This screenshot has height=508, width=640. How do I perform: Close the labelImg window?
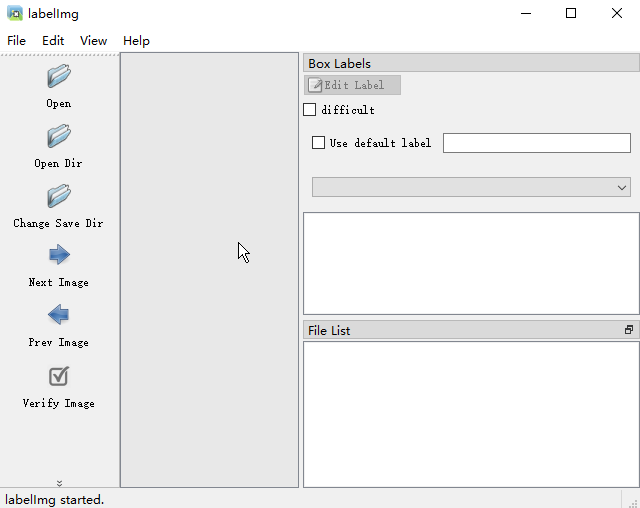[617, 13]
